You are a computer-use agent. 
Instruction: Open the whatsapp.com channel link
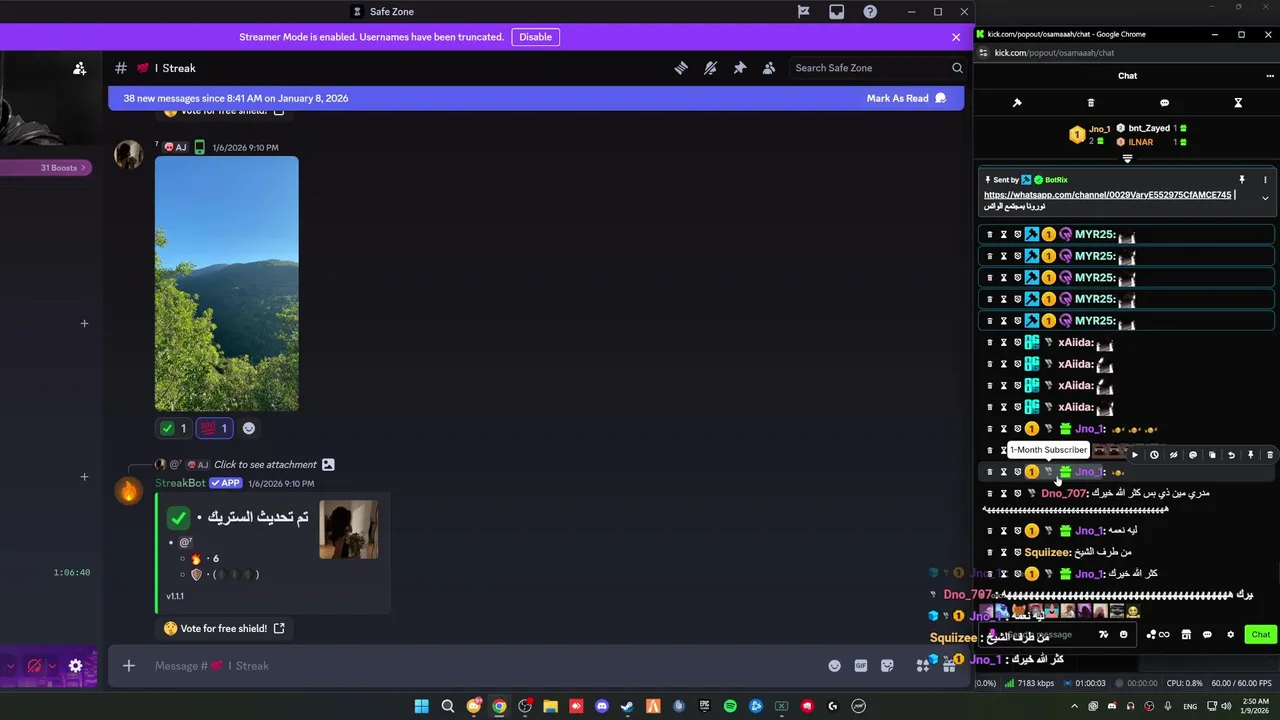click(1107, 195)
